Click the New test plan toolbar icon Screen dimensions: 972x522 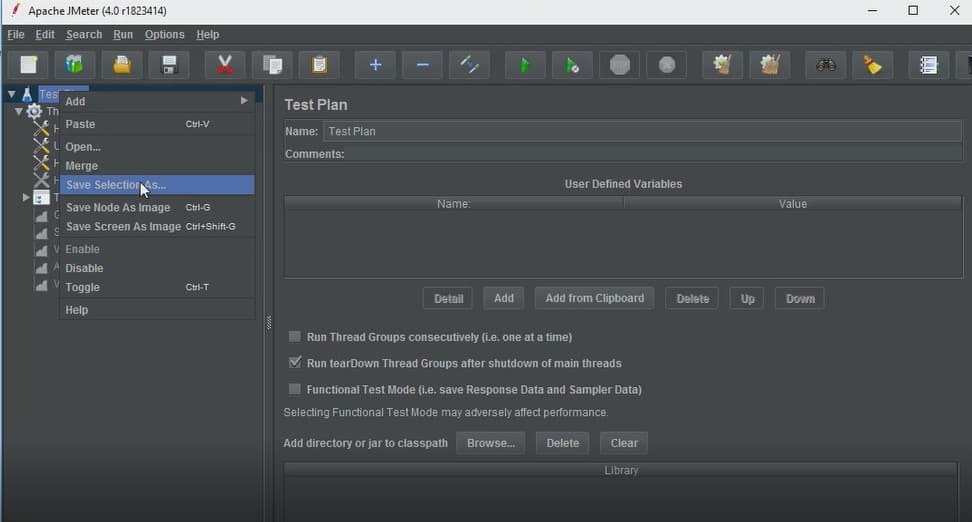coord(29,64)
